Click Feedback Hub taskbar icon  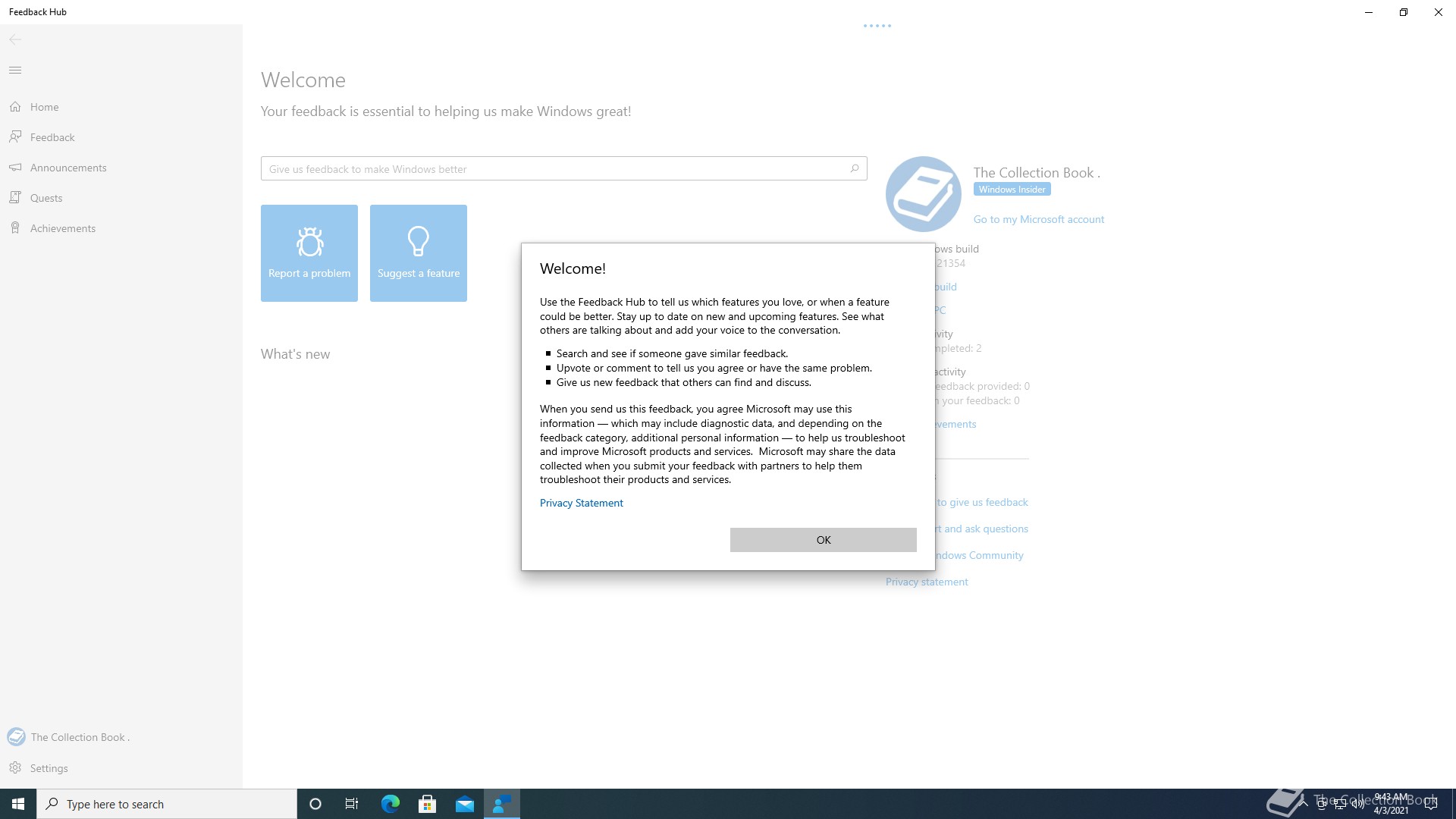click(502, 804)
